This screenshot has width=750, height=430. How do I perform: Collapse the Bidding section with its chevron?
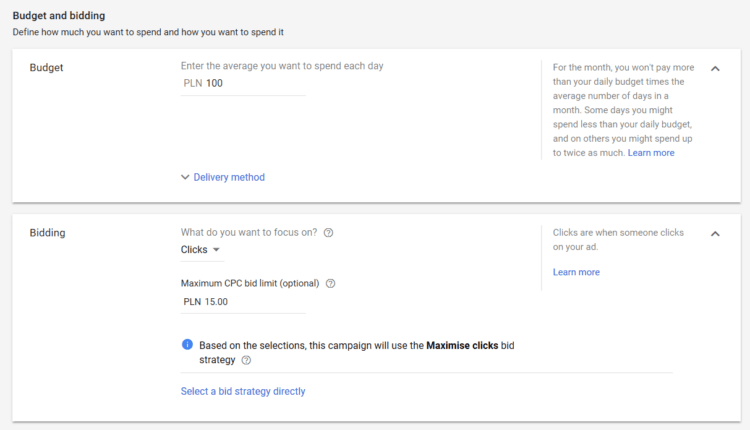(715, 234)
